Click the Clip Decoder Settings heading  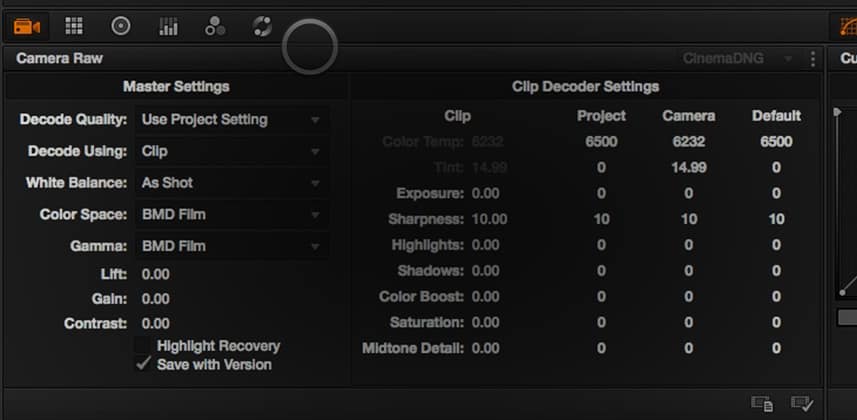click(585, 86)
